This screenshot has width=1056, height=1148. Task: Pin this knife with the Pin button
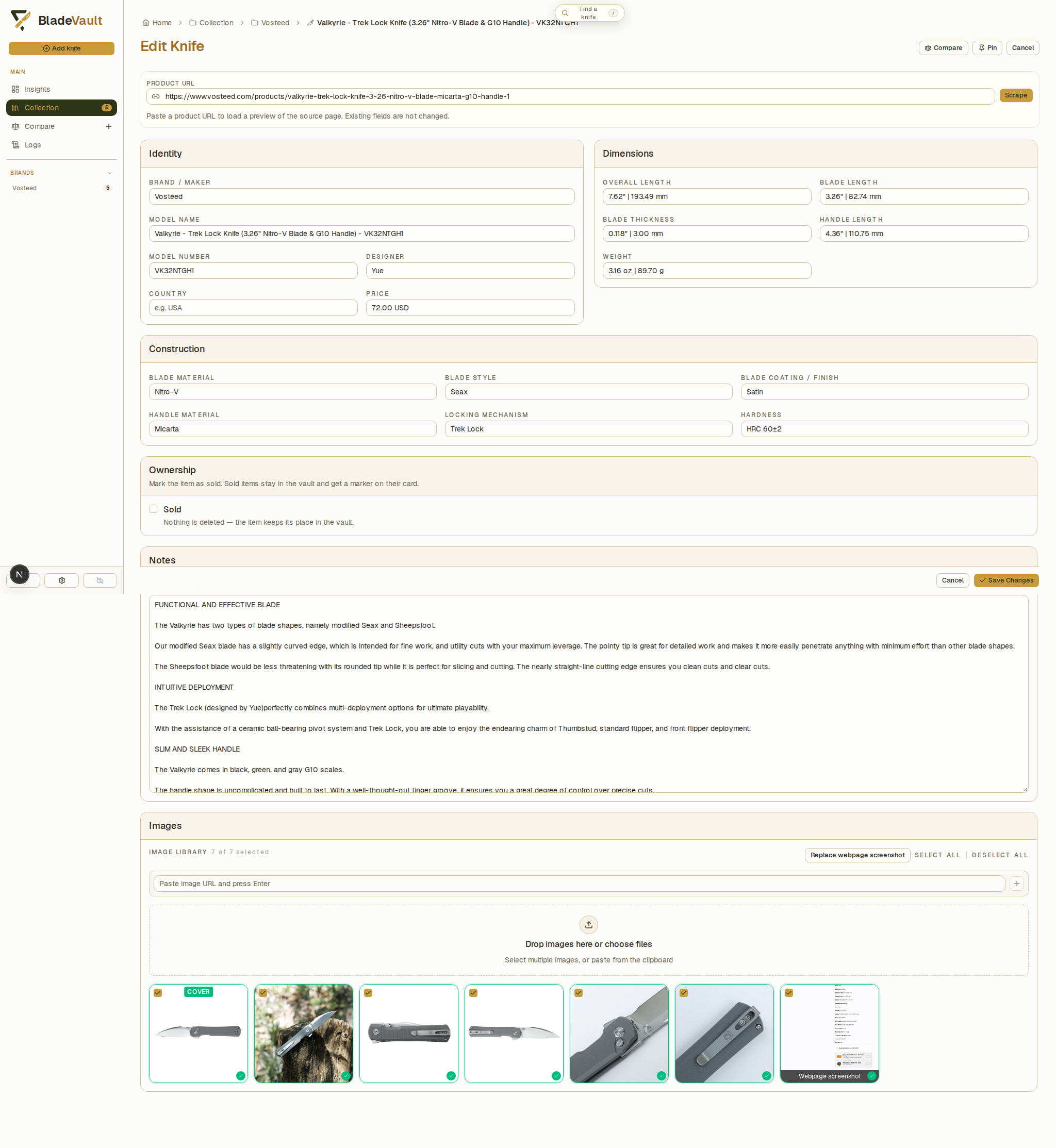click(x=987, y=48)
